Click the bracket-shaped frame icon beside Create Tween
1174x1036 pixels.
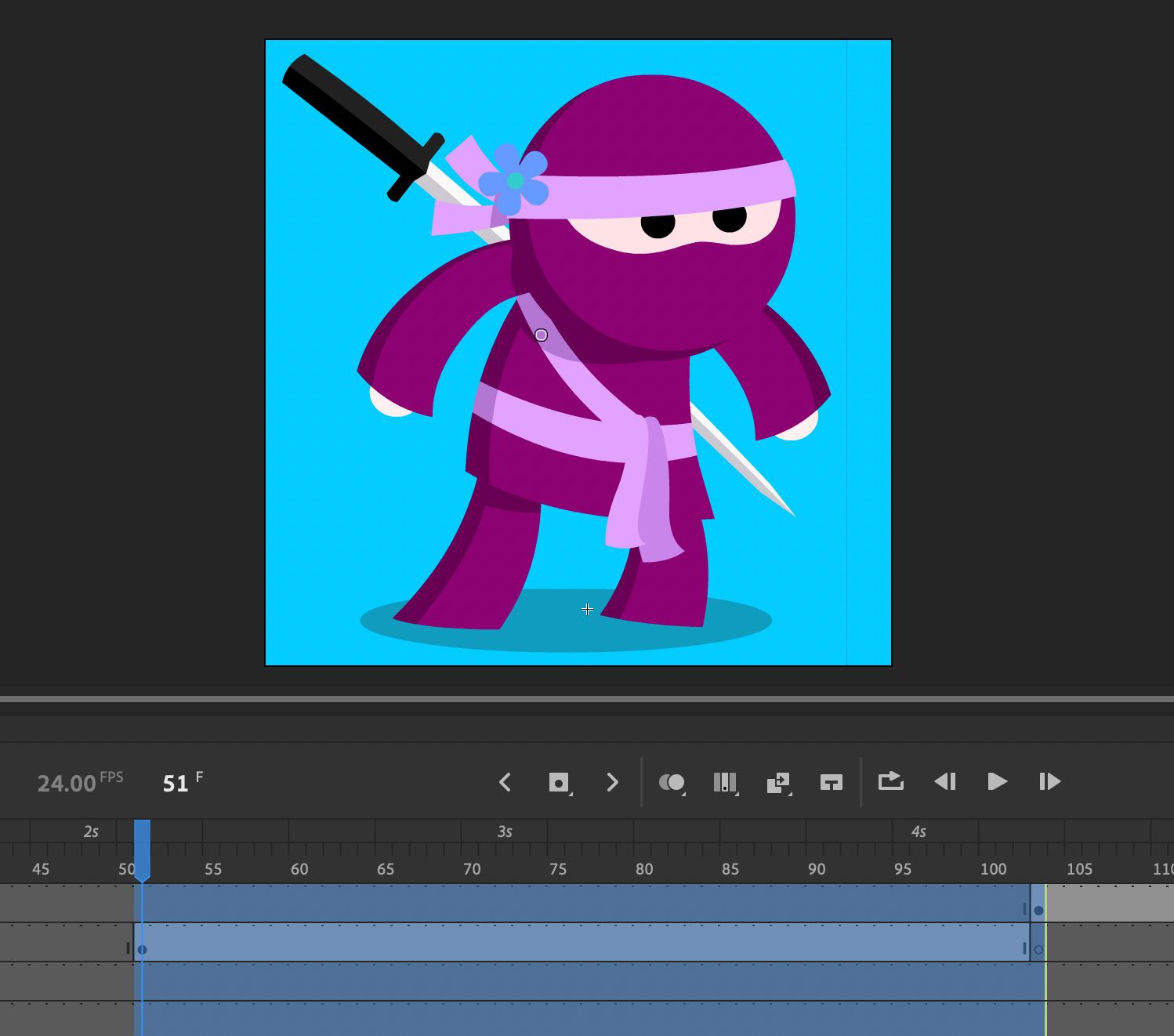[832, 782]
